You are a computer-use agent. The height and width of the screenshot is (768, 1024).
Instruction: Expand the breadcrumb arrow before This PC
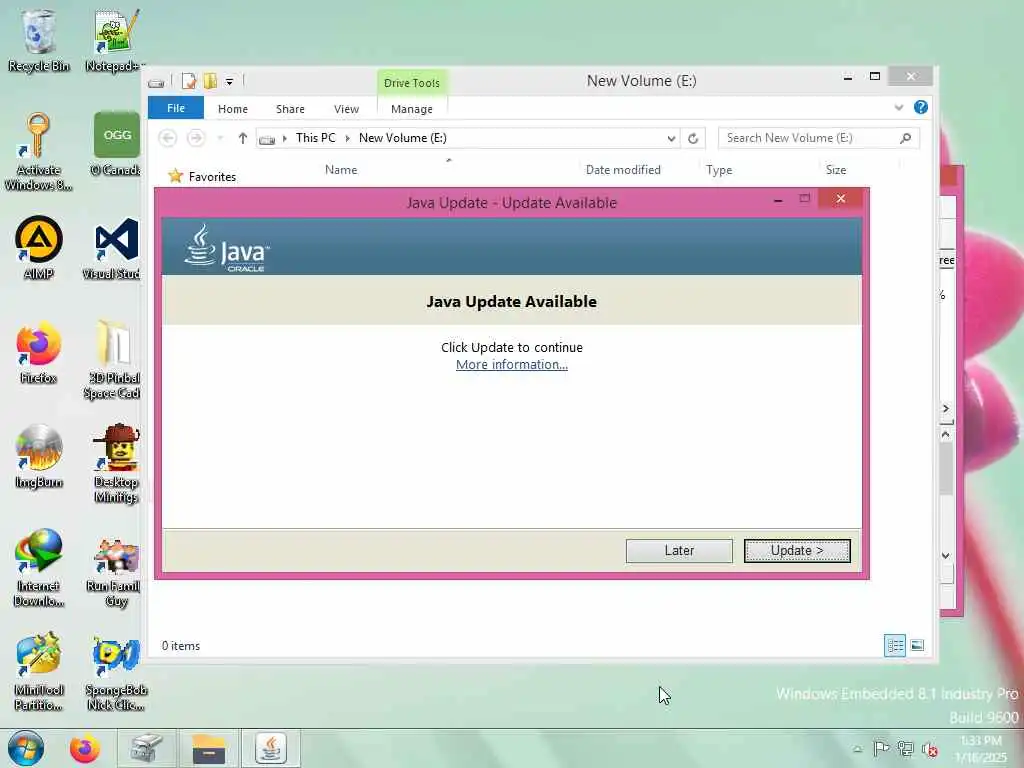point(285,138)
